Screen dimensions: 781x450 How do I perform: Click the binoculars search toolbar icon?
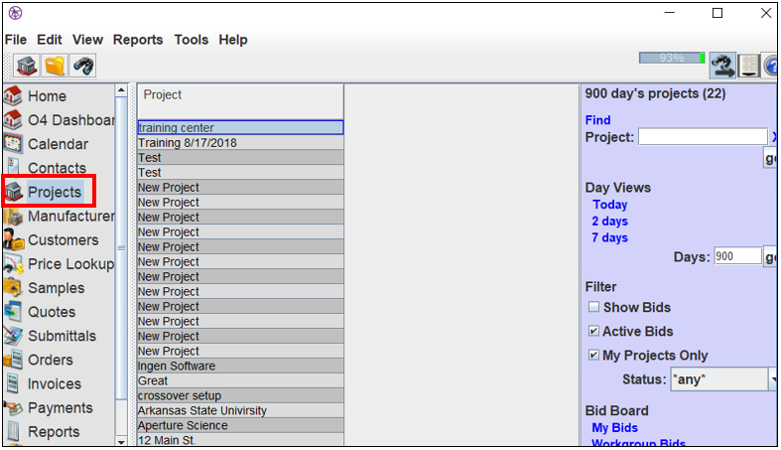point(82,66)
